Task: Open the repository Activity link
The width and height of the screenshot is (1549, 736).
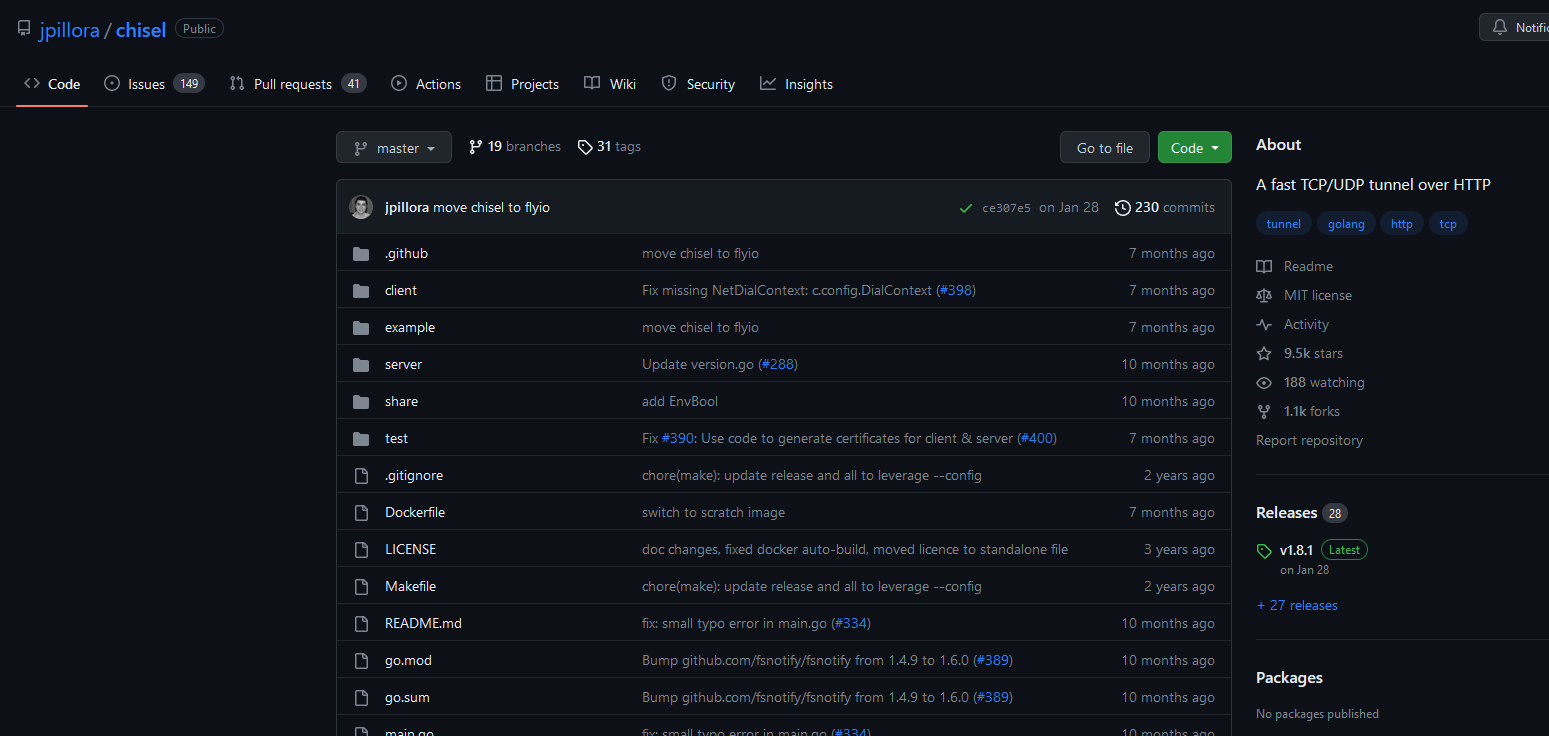Action: click(x=1293, y=325)
